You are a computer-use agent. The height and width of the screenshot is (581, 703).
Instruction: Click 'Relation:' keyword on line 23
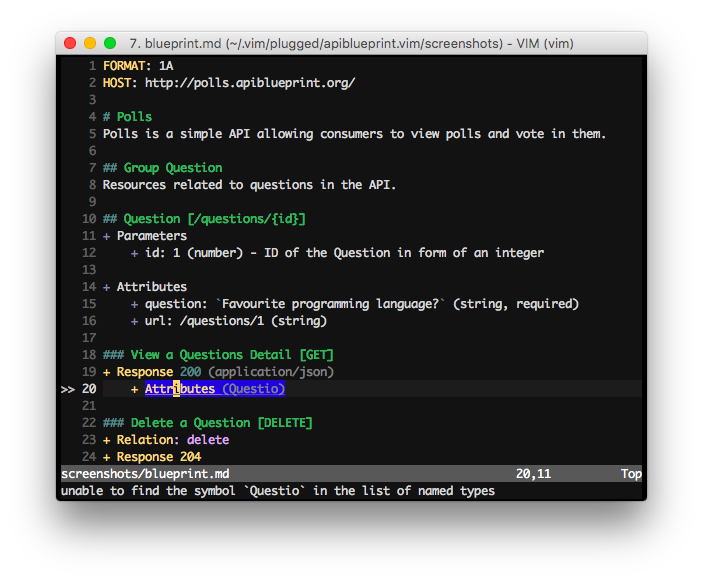pos(148,440)
